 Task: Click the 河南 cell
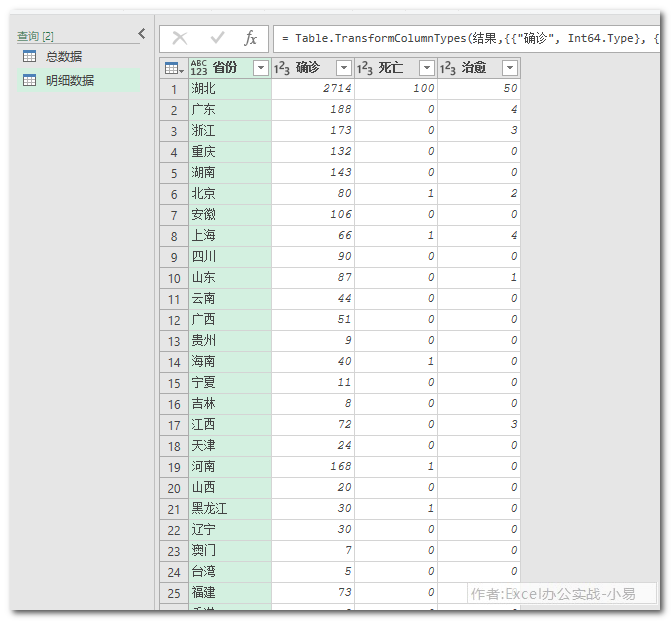230,466
